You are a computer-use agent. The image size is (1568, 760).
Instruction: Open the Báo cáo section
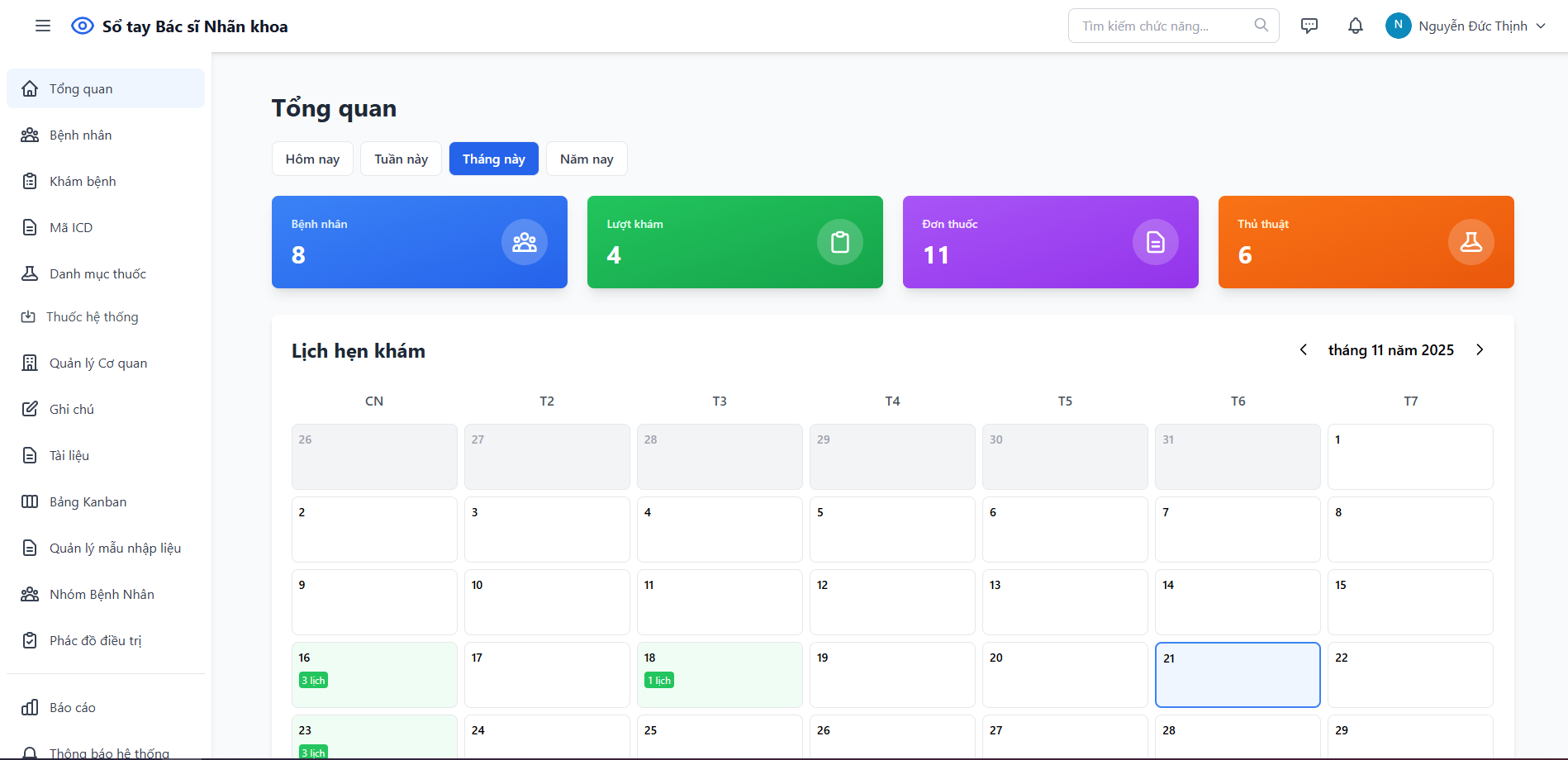pos(74,707)
